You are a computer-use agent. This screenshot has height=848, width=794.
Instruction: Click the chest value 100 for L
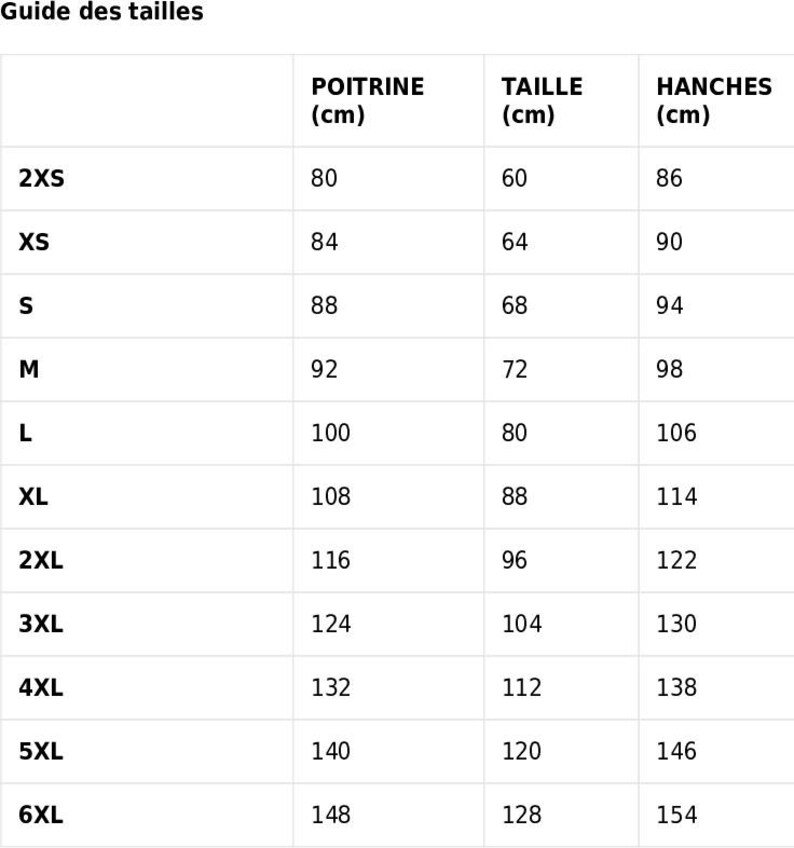pos(331,434)
